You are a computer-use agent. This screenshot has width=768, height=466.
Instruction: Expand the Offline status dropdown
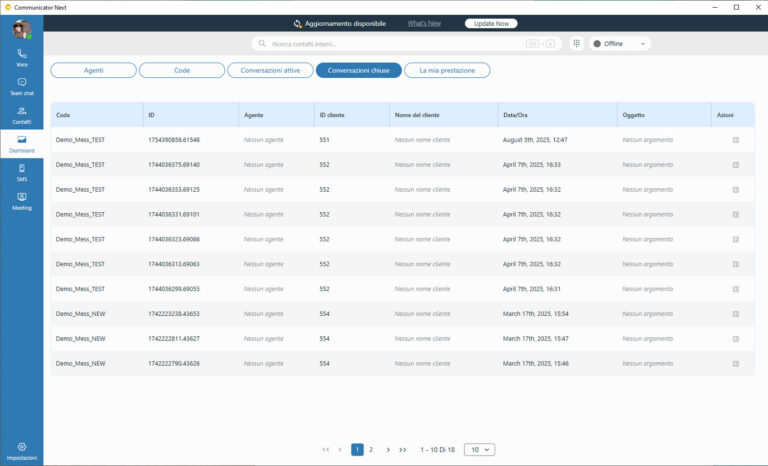click(x=620, y=44)
